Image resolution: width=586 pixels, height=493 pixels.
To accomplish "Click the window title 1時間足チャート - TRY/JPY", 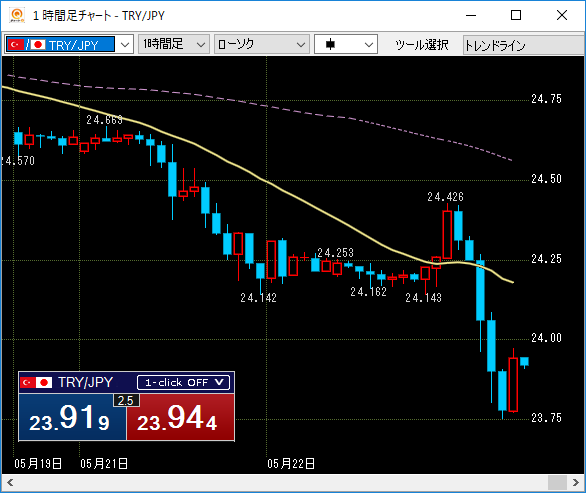I will pos(99,16).
